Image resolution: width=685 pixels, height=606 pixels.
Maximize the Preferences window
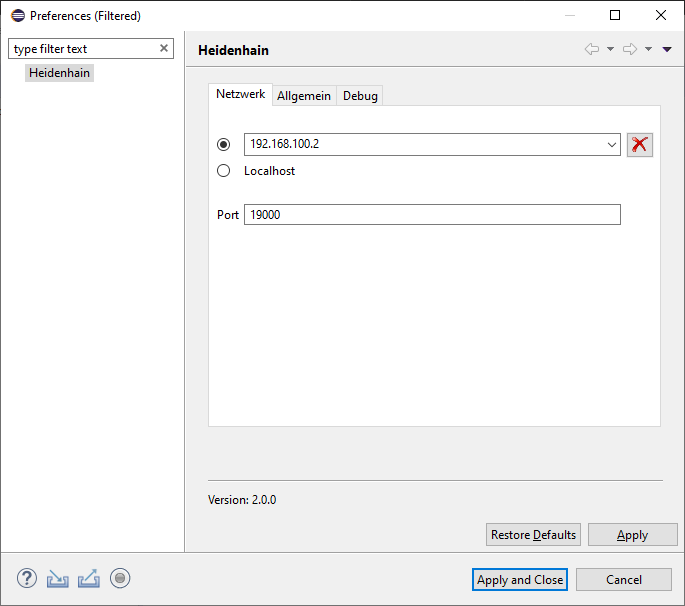pyautogui.click(x=615, y=15)
